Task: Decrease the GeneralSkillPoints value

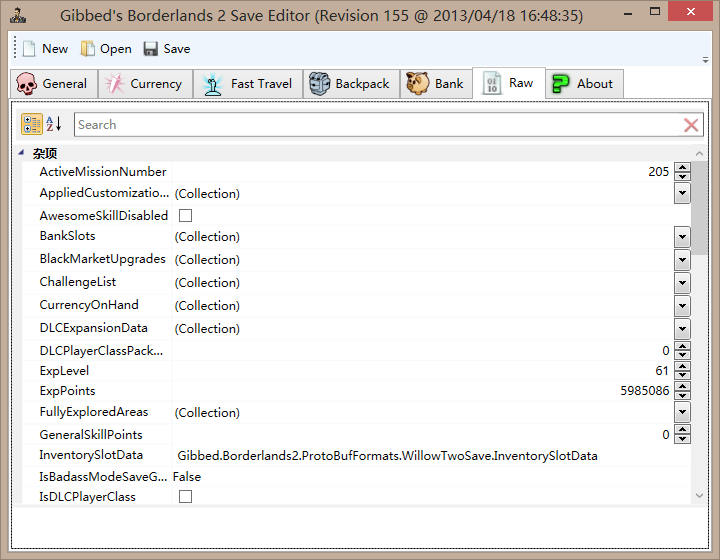Action: [x=682, y=439]
